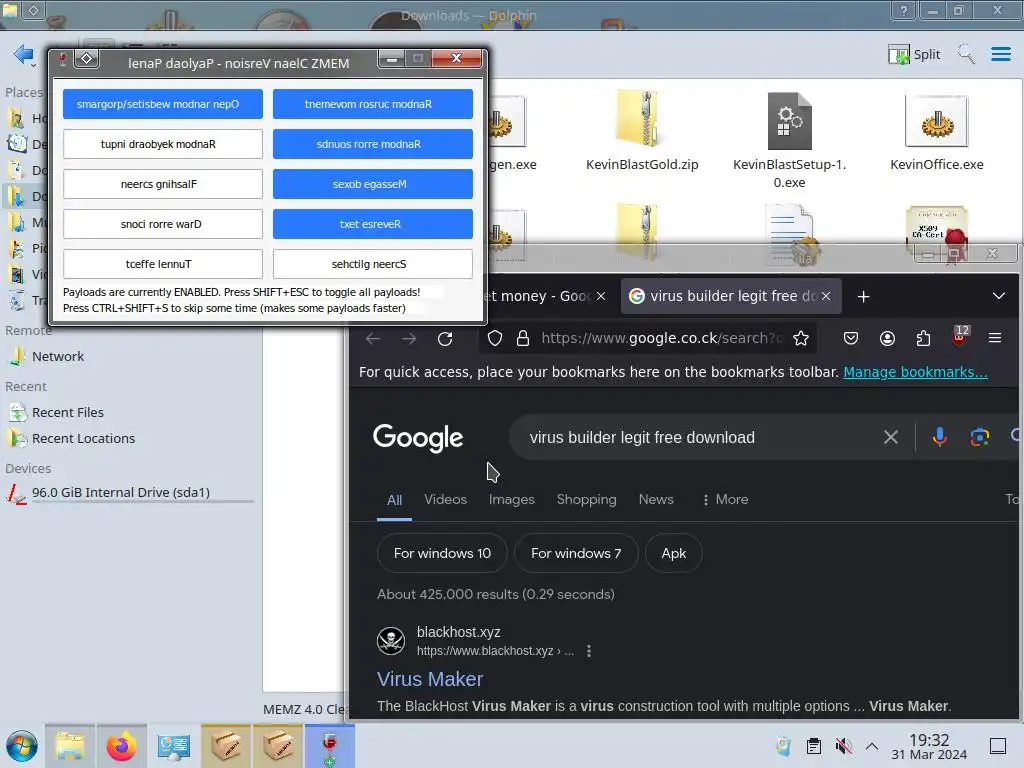Click the Split view button in Dolphin
This screenshot has height=768, width=1024.
(x=914, y=54)
